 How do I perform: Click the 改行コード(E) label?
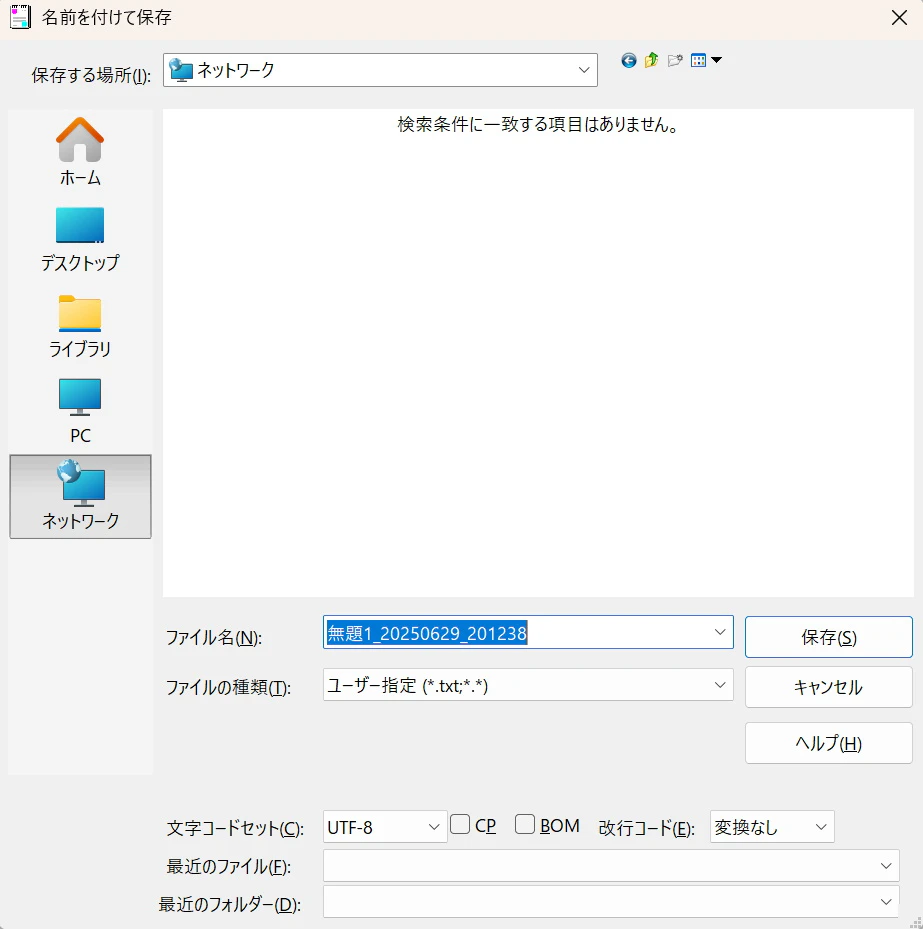[646, 828]
